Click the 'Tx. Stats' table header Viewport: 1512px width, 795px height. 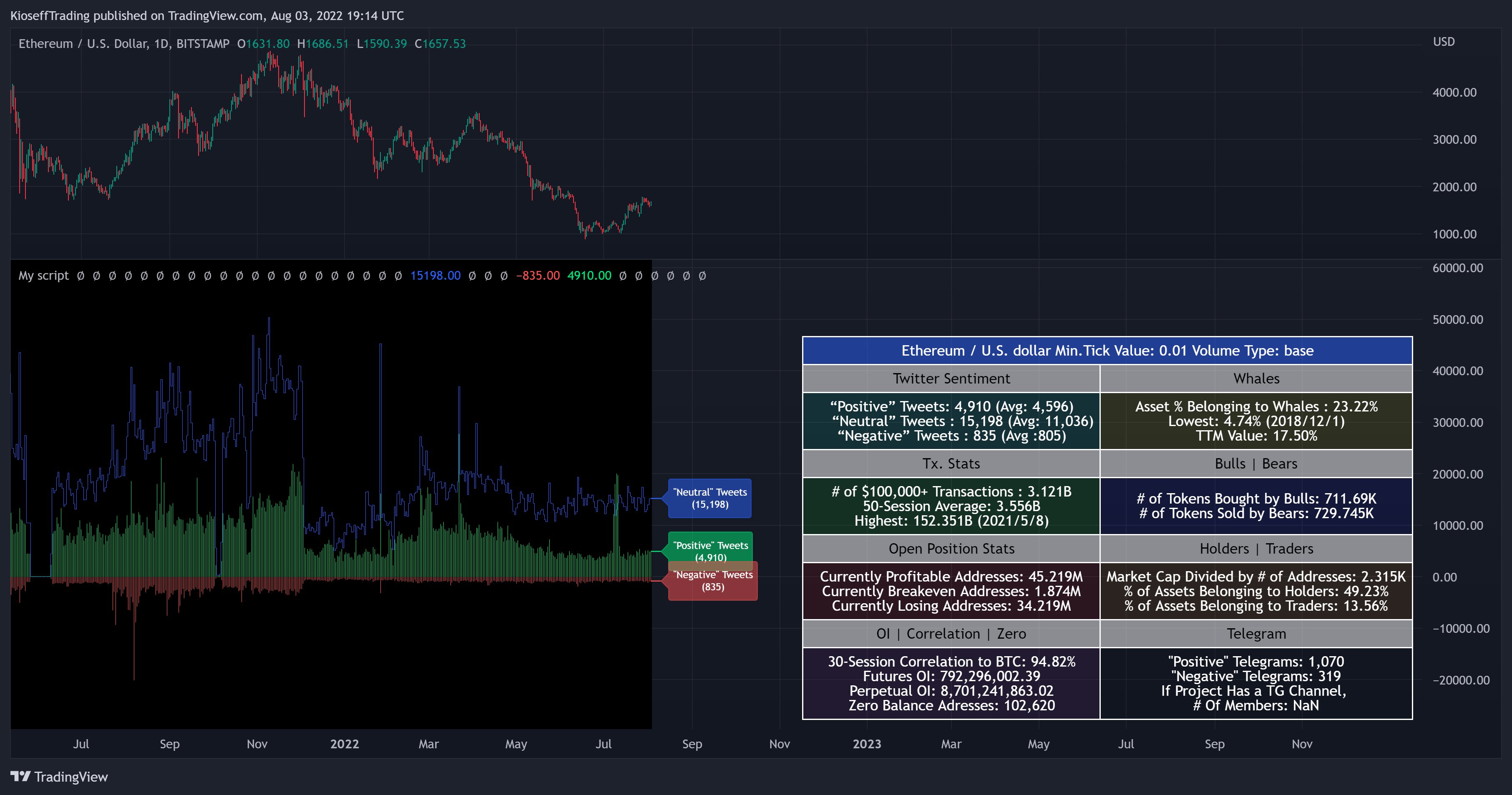pyautogui.click(x=951, y=464)
